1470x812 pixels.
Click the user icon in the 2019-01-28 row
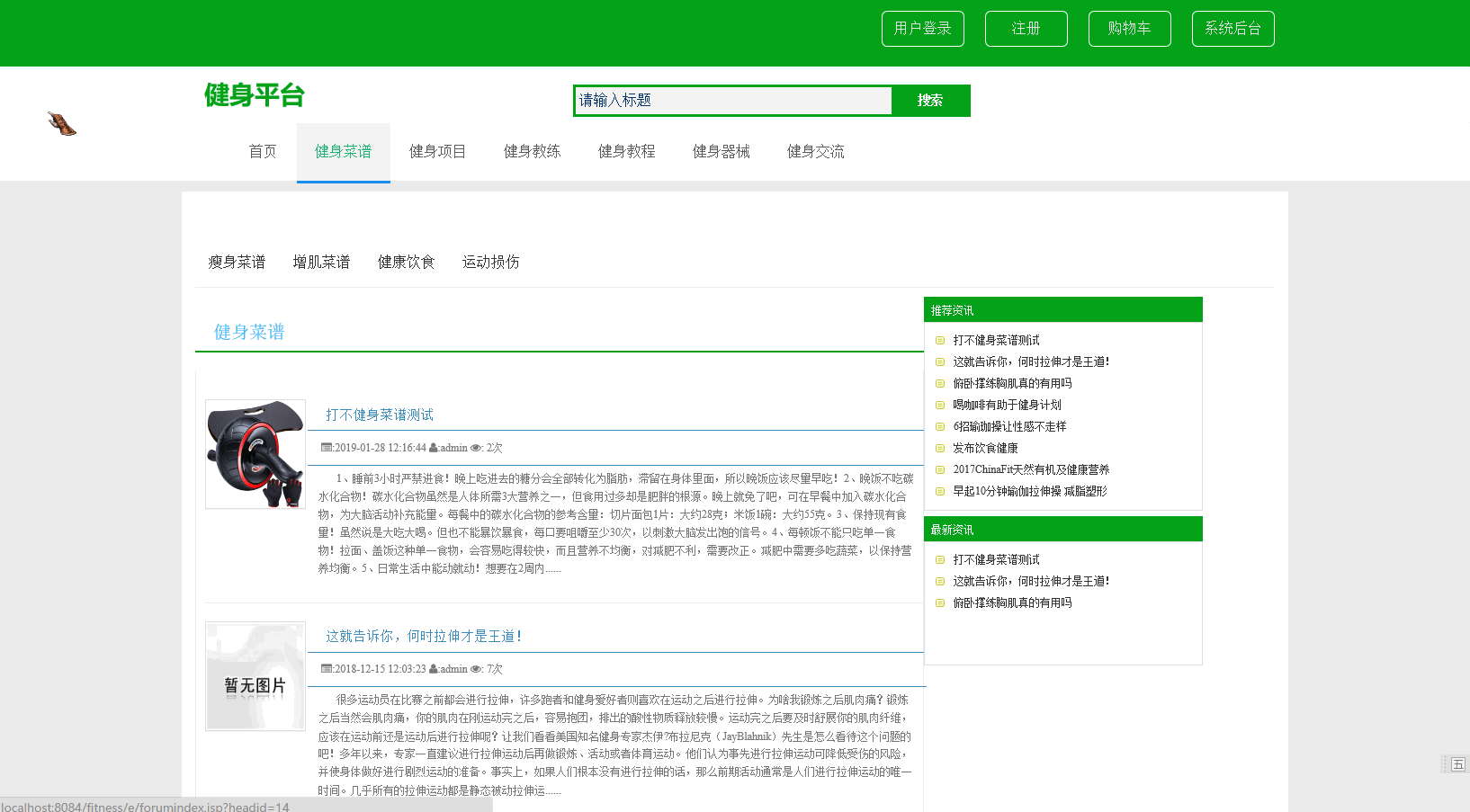click(x=434, y=448)
